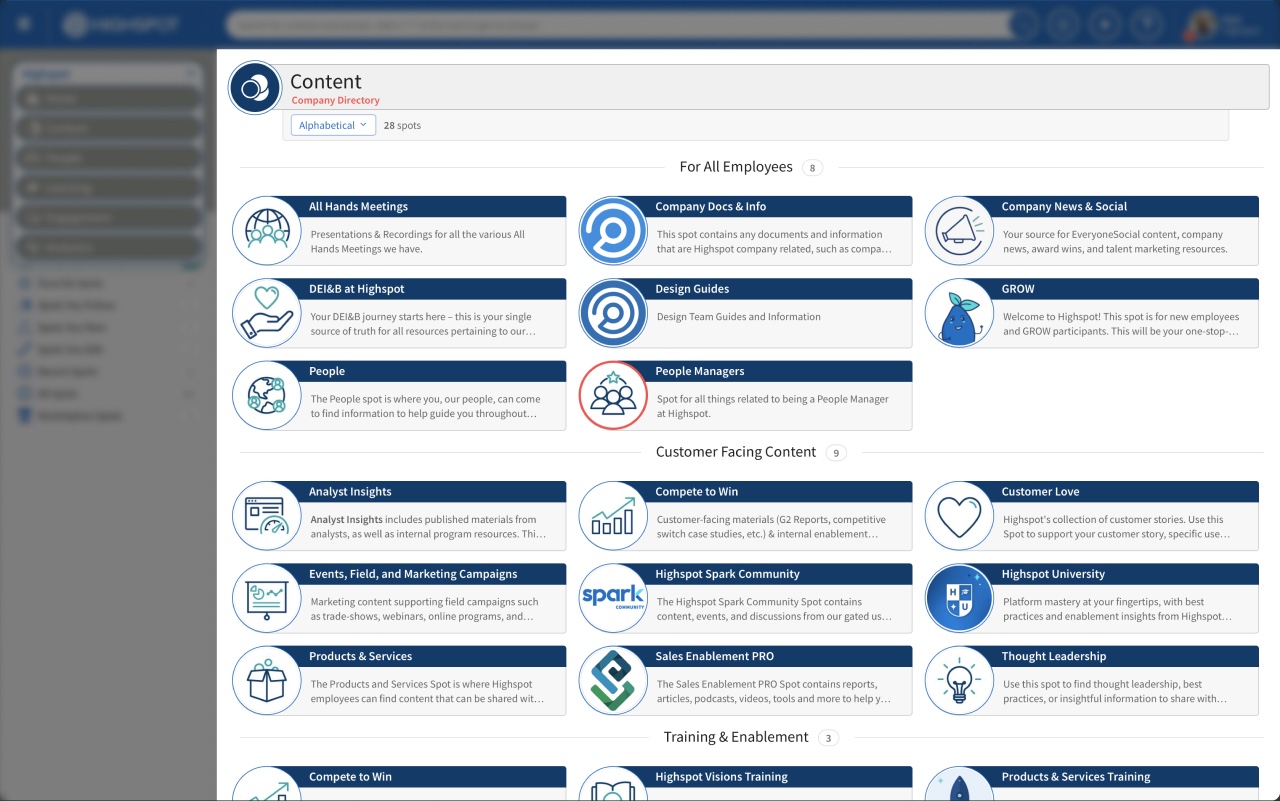Click the Content page Highspot logo icon
This screenshot has width=1280, height=801.
[255, 88]
